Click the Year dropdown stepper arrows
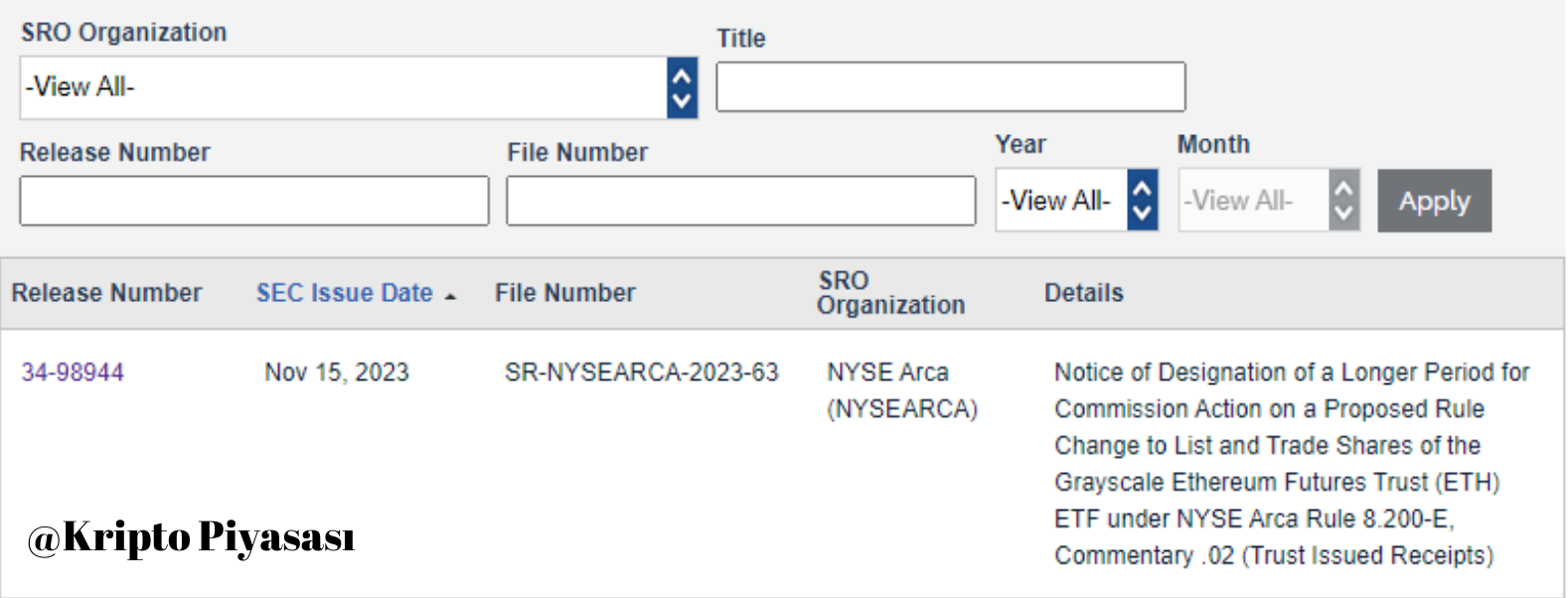This screenshot has height=598, width=1568. 1143,200
